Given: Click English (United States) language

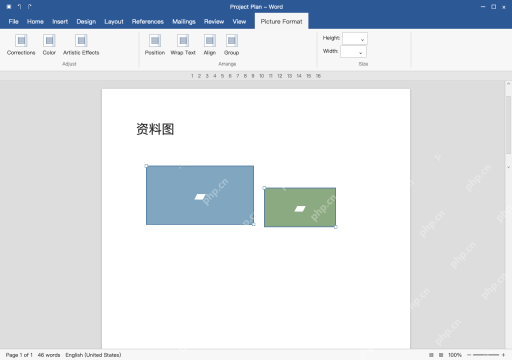Looking at the screenshot, I should (x=93, y=355).
